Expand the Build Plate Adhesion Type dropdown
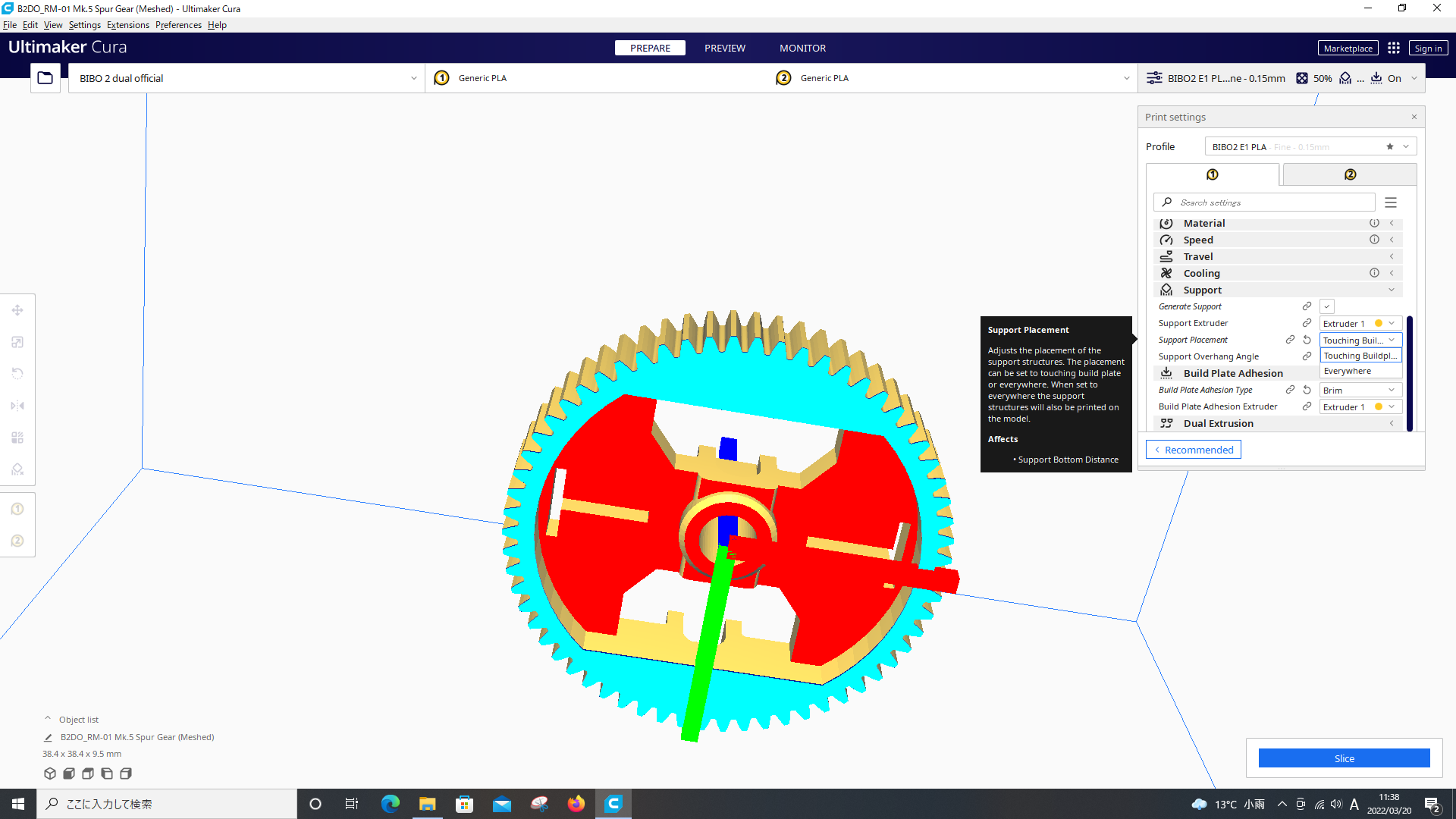 (1393, 390)
